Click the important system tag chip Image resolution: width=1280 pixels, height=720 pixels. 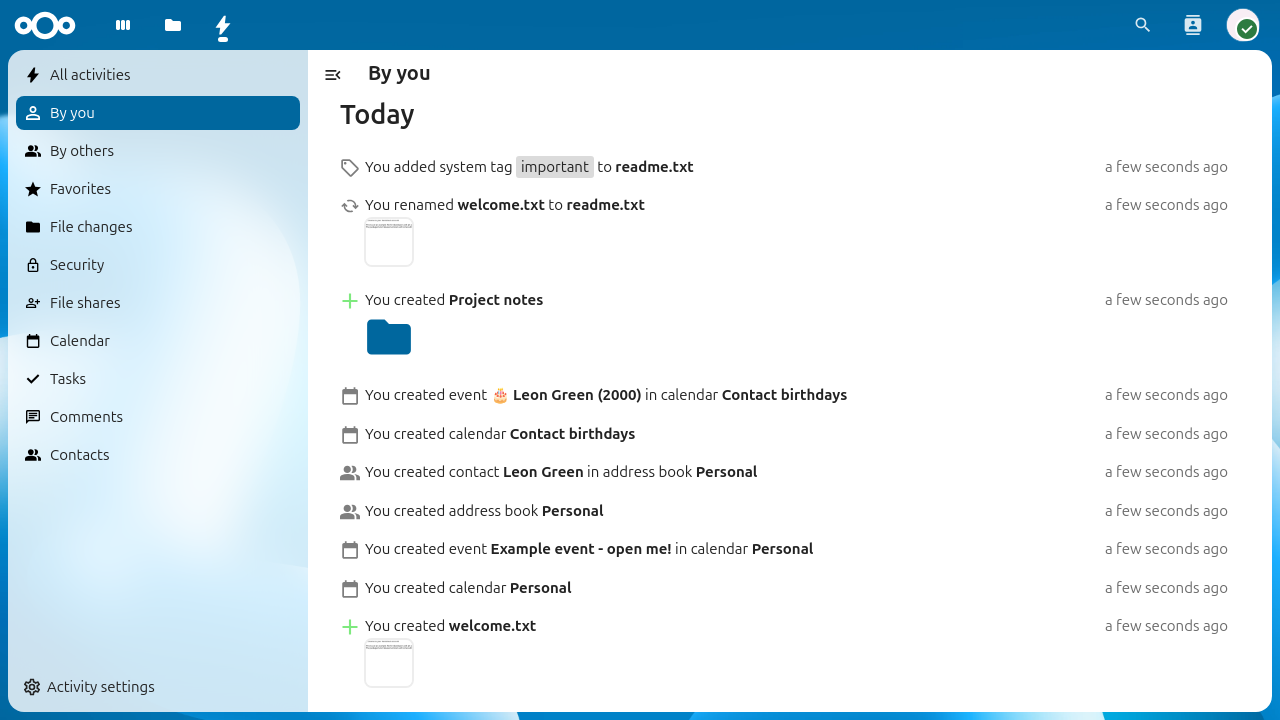(555, 167)
